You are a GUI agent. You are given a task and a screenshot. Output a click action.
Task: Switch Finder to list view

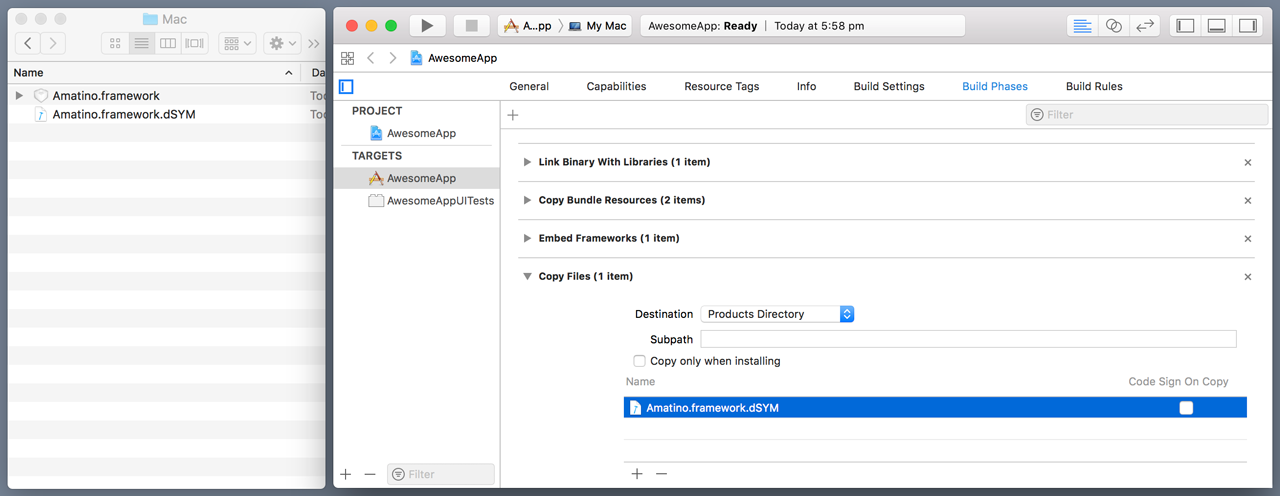point(141,44)
